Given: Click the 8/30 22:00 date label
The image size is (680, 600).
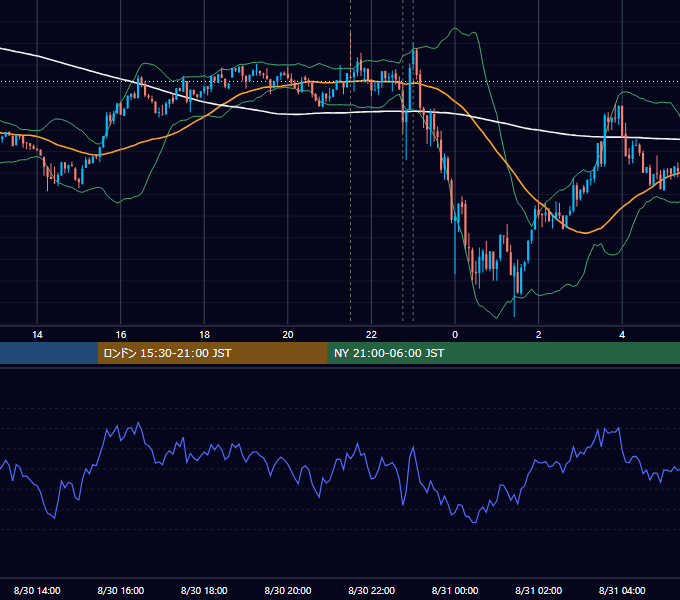Looking at the screenshot, I should coord(371,590).
